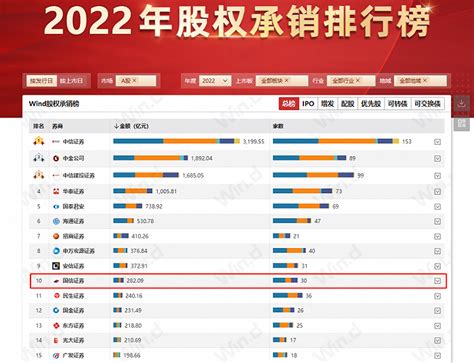Switch to the 可转债 tab
The width and height of the screenshot is (474, 363).
click(397, 104)
